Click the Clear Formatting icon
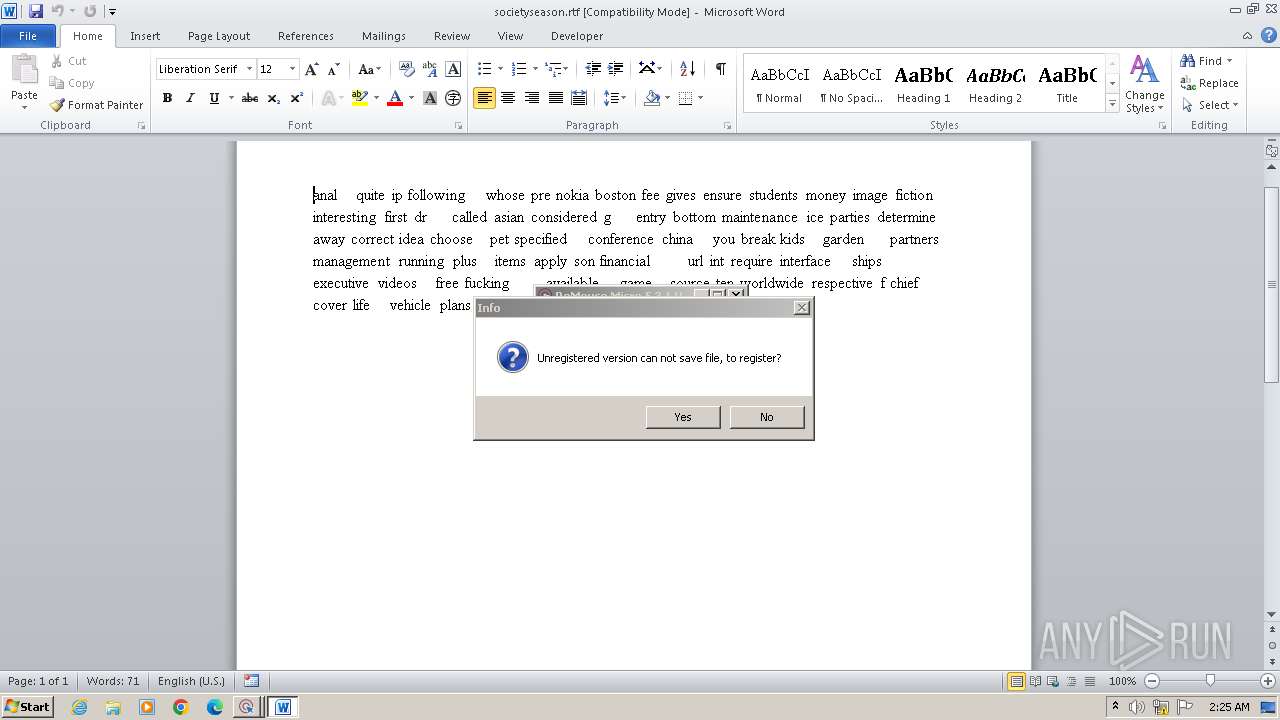The image size is (1280, 720). [406, 69]
